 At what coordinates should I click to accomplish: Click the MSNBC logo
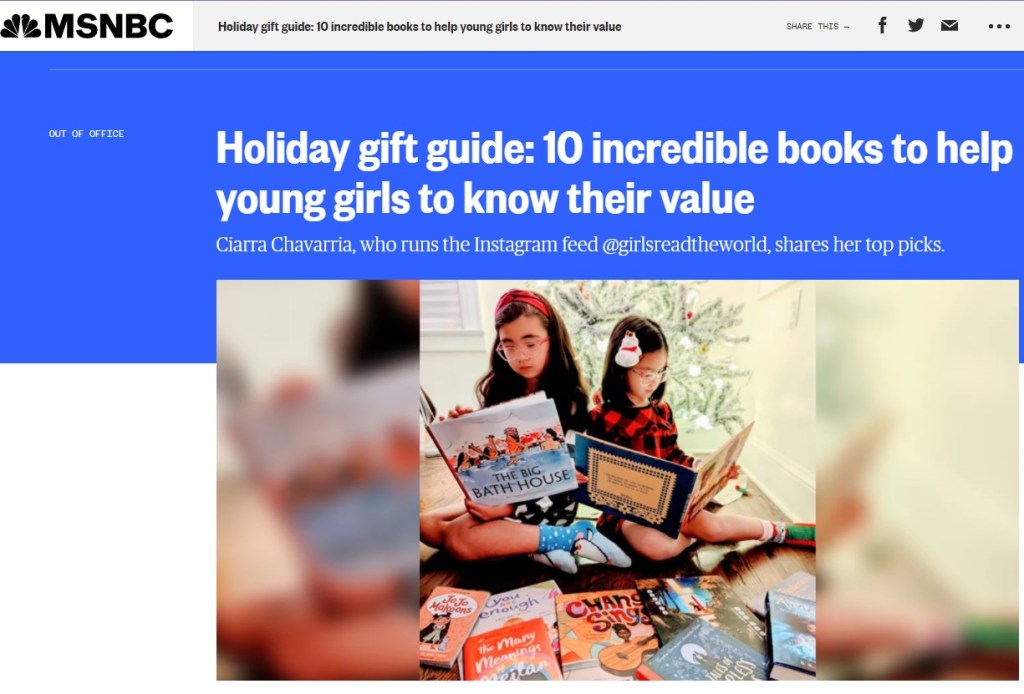click(x=87, y=25)
